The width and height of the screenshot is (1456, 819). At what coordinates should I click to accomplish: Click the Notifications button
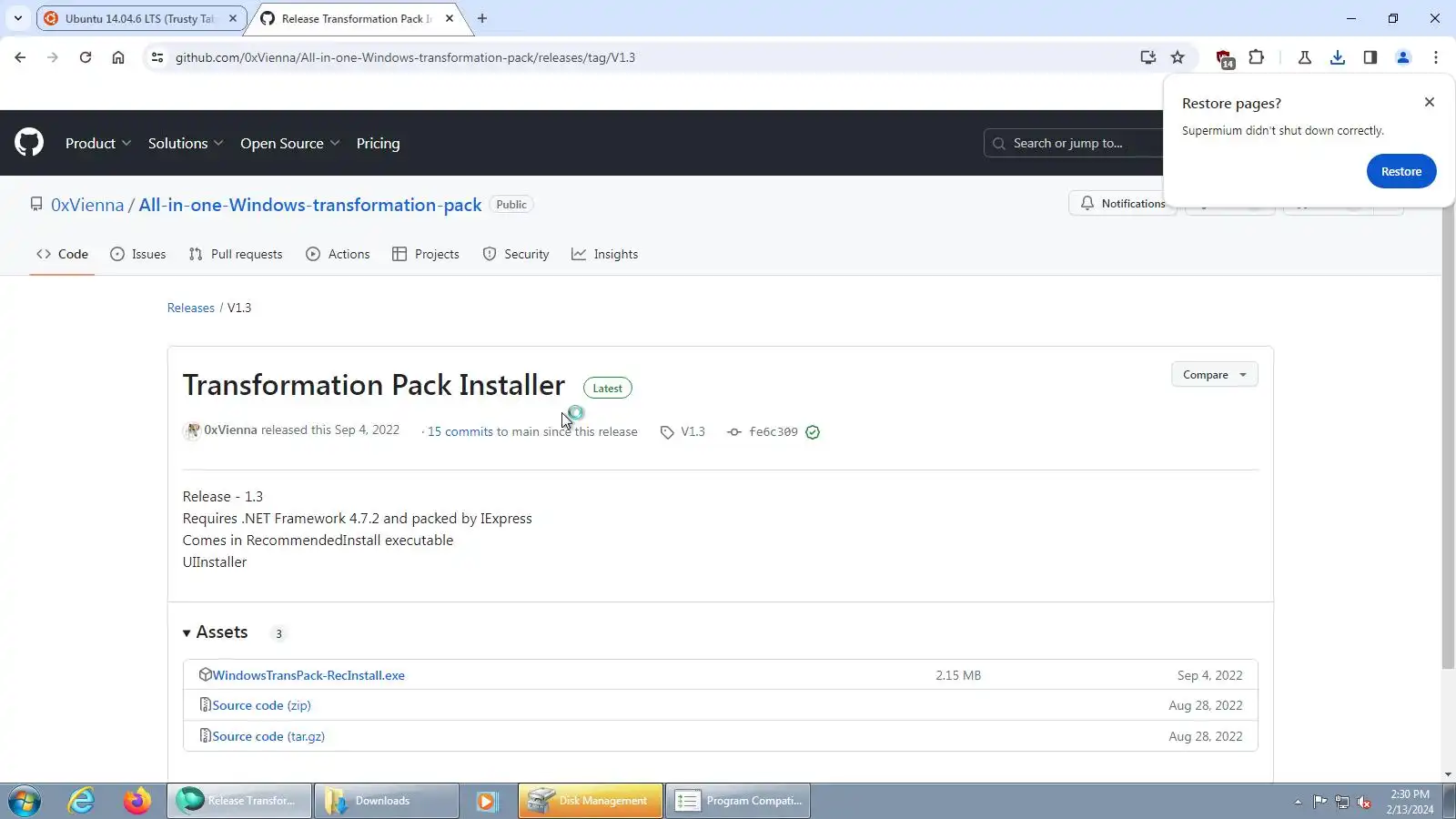pyautogui.click(x=1123, y=204)
